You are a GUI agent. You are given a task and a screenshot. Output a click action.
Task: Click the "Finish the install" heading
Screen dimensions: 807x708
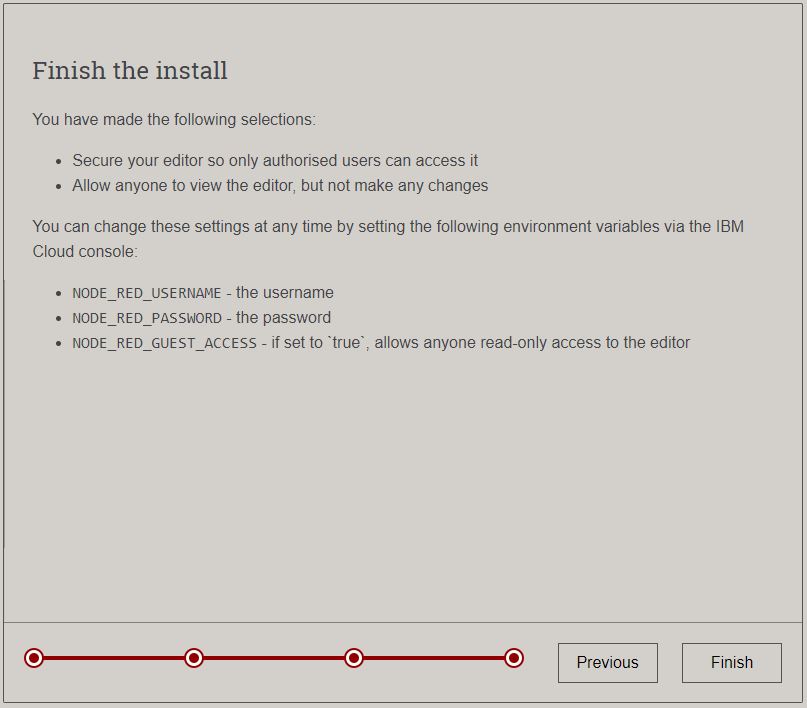click(130, 71)
